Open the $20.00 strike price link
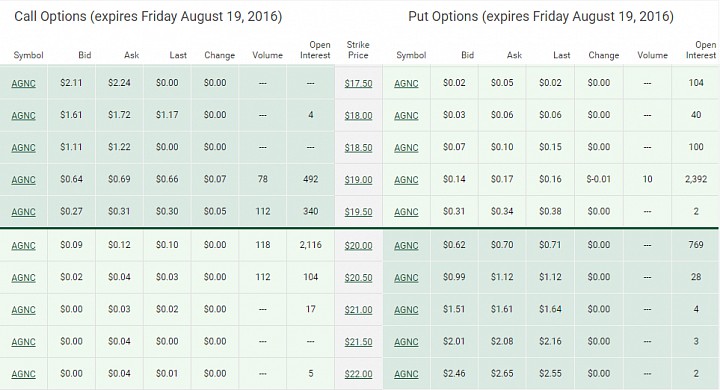The image size is (720, 390). pos(358,246)
